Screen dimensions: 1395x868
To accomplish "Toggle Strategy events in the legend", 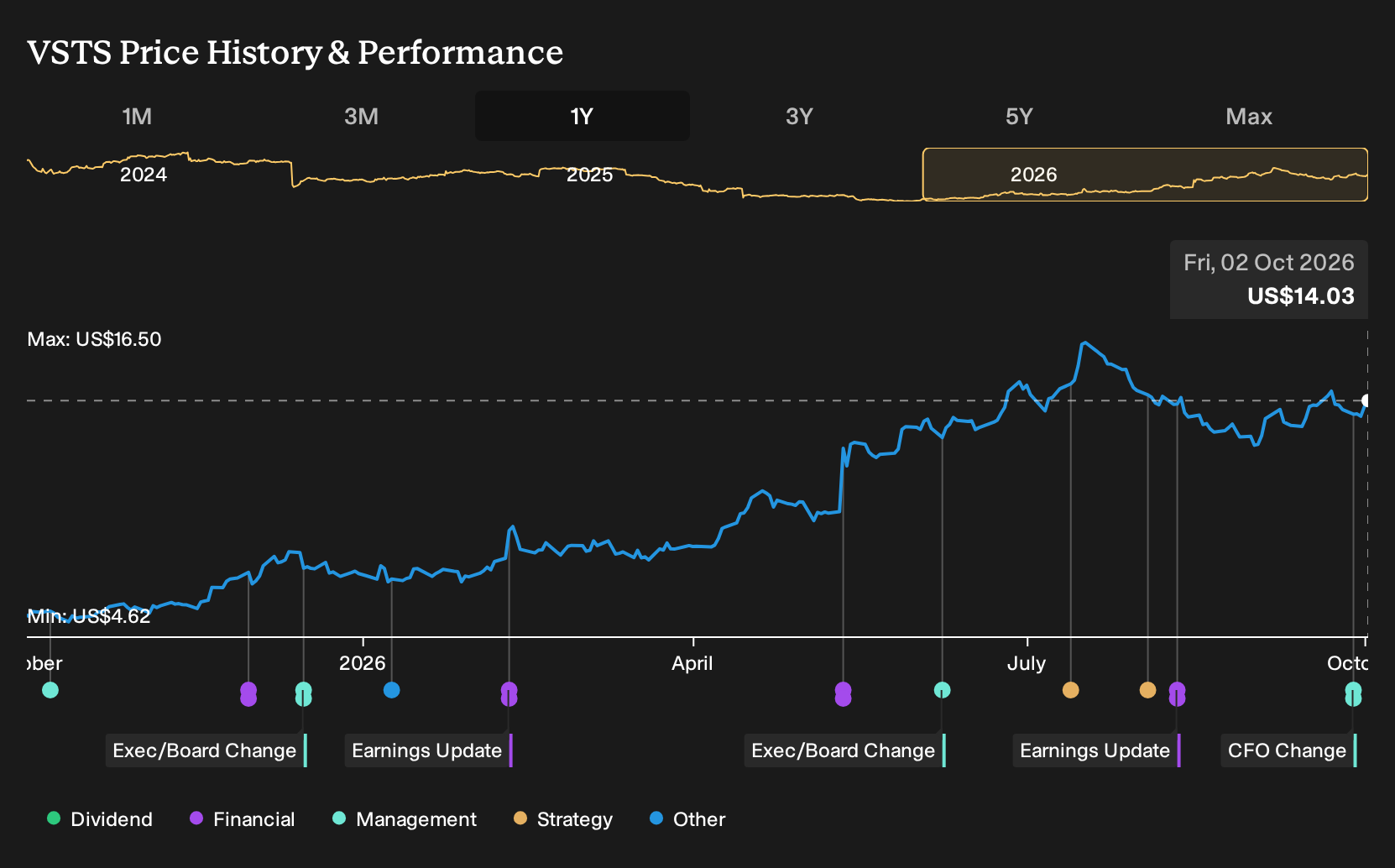I will coord(563,819).
